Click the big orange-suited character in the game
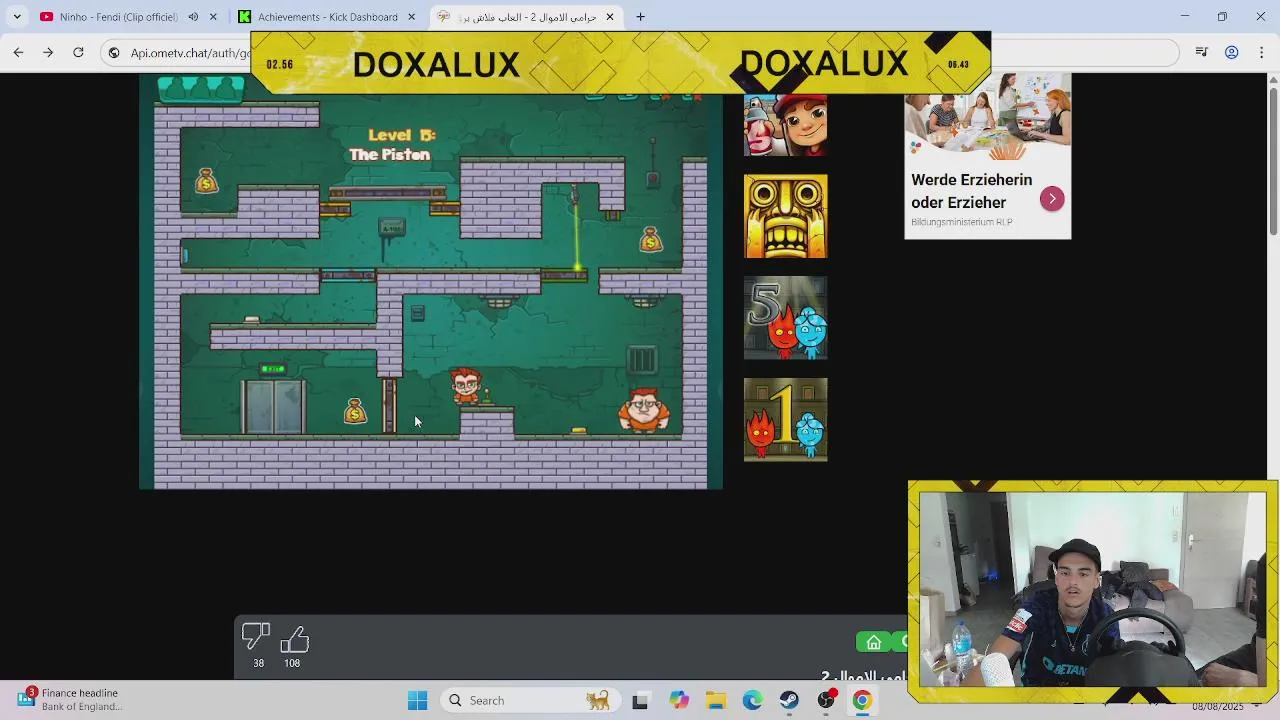Viewport: 1280px width, 720px height. [643, 411]
